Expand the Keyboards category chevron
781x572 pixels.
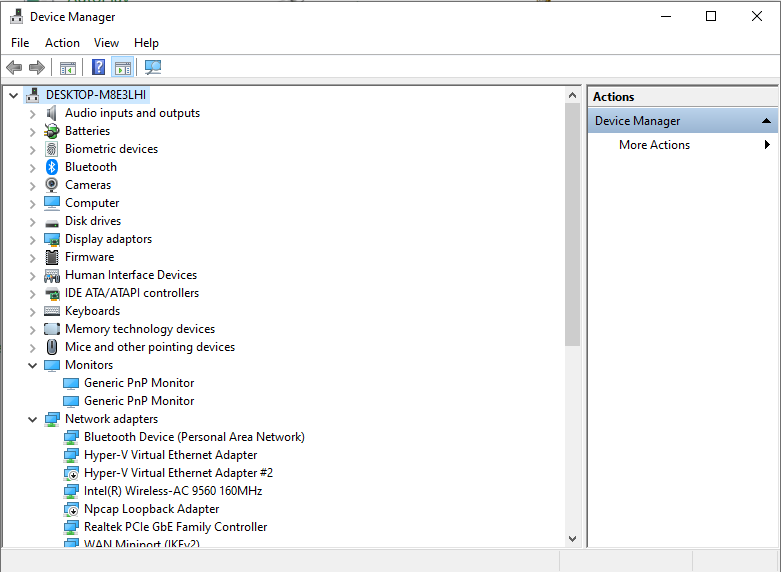tap(32, 312)
